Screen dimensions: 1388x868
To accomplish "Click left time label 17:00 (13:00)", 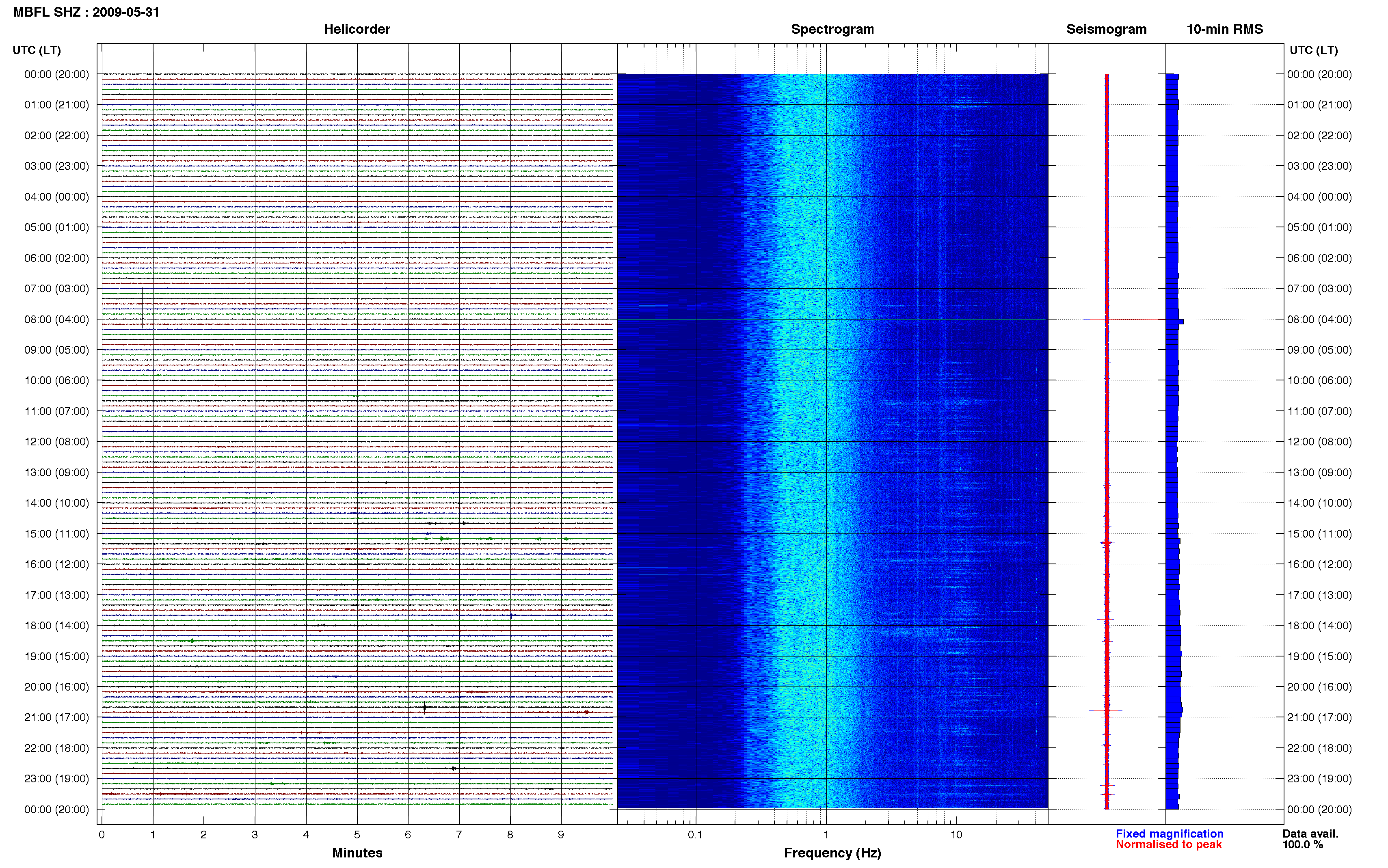I will click(56, 595).
